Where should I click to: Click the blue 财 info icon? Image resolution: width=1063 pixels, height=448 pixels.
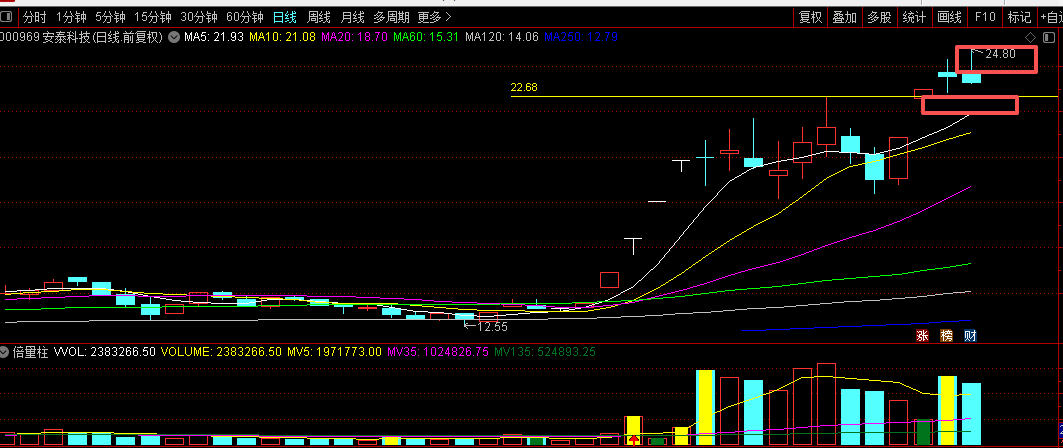pos(970,335)
